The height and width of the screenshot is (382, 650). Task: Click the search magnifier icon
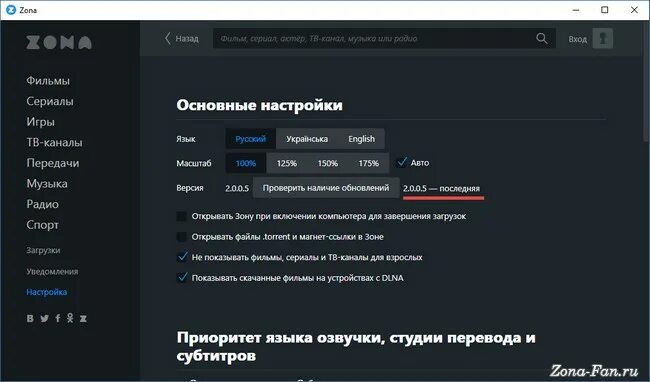pyautogui.click(x=541, y=39)
